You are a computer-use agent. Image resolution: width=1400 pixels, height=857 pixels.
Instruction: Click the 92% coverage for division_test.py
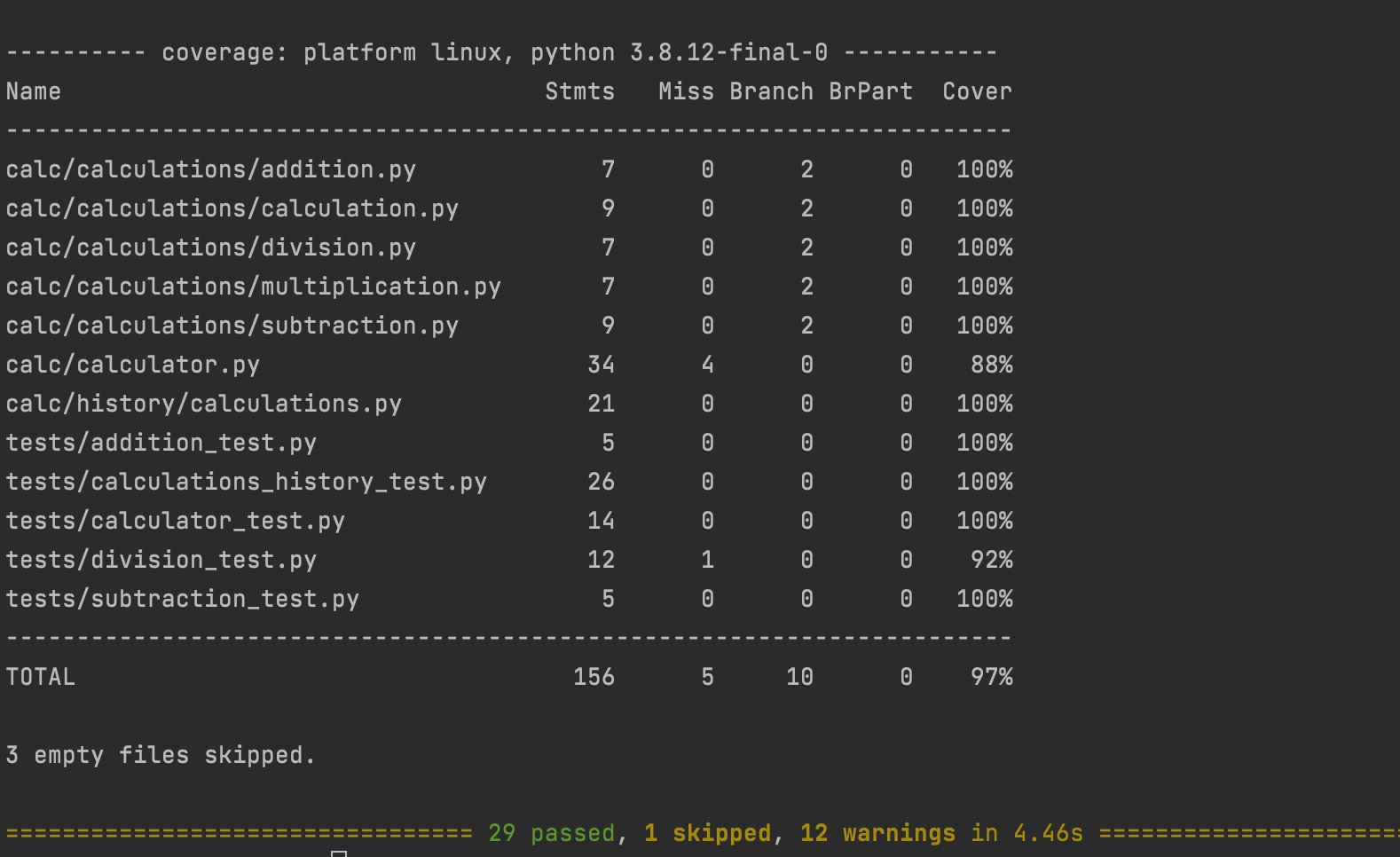[992, 559]
